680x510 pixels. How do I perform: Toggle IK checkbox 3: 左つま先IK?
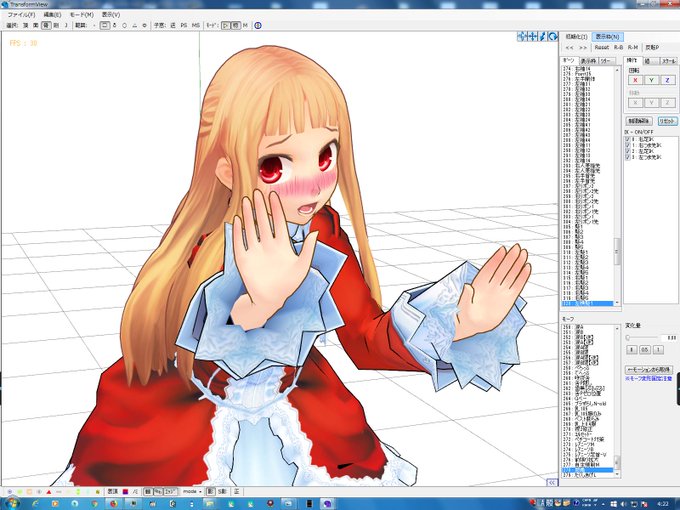pos(628,157)
